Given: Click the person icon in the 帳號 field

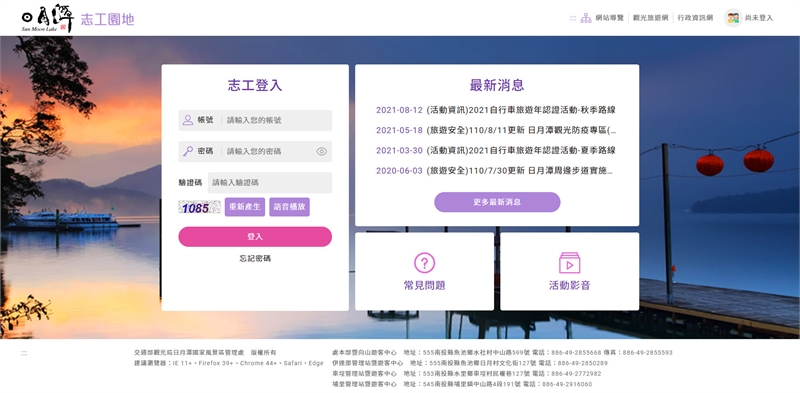Looking at the screenshot, I should 188,120.
